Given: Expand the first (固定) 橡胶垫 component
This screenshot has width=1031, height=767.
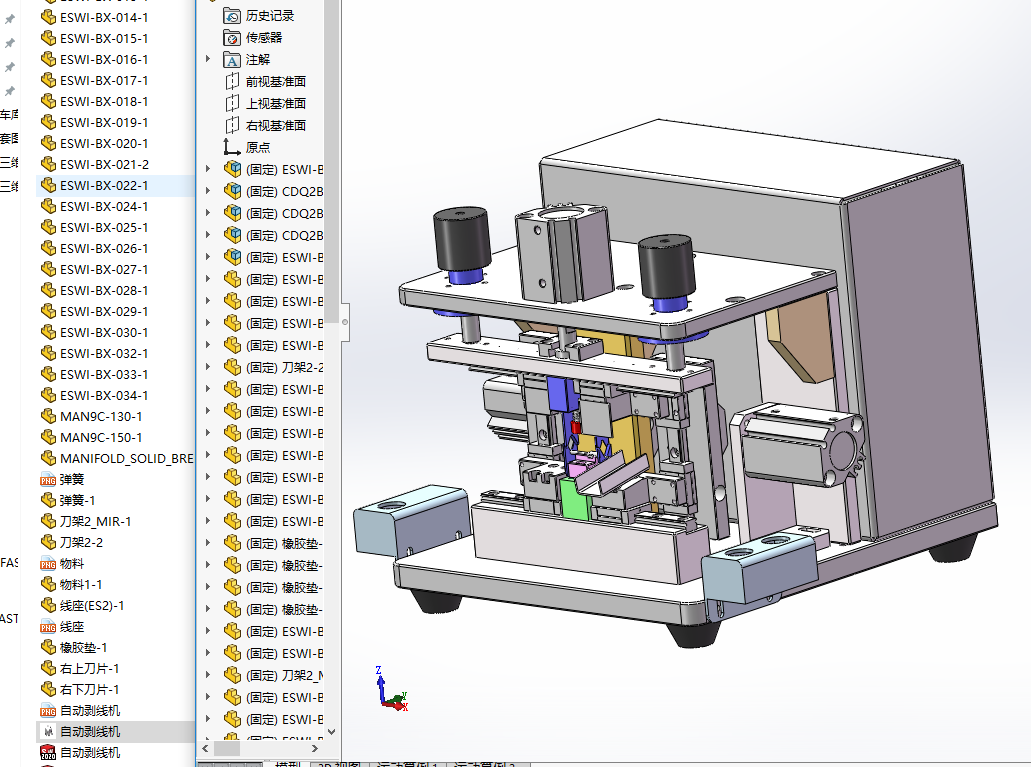Looking at the screenshot, I should pyautogui.click(x=208, y=543).
